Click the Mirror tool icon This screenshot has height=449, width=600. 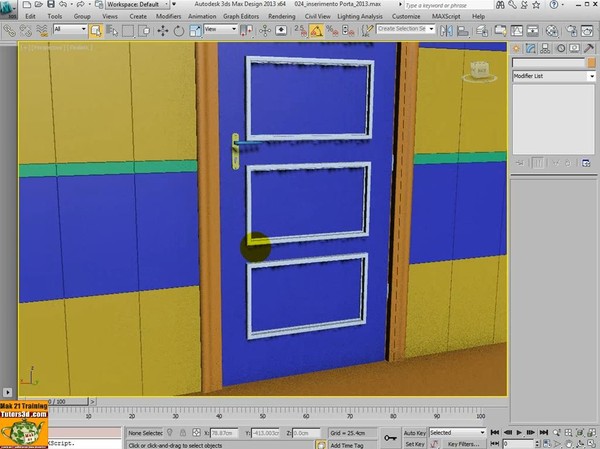coord(446,31)
